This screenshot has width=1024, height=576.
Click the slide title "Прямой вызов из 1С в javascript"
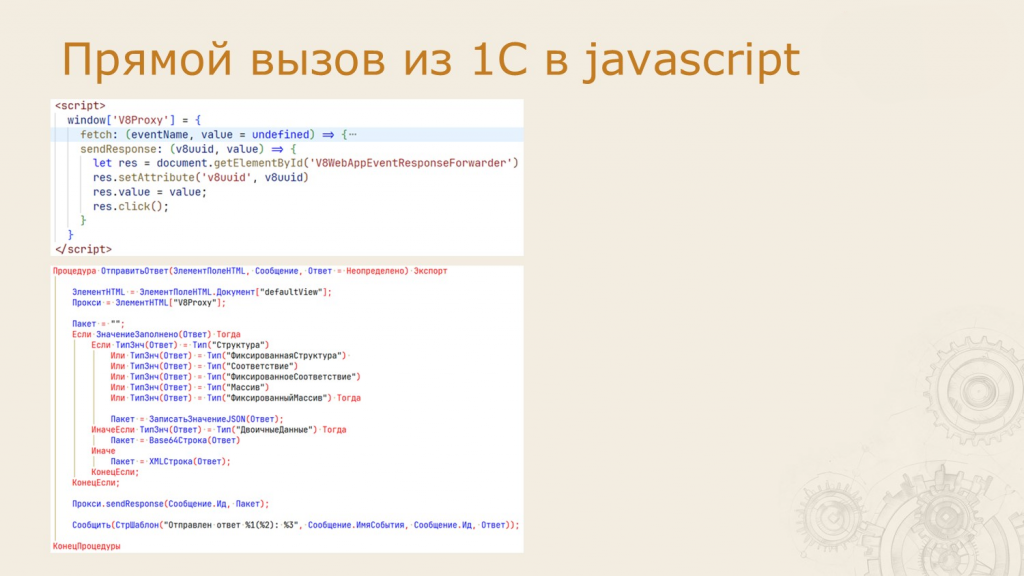[431, 60]
